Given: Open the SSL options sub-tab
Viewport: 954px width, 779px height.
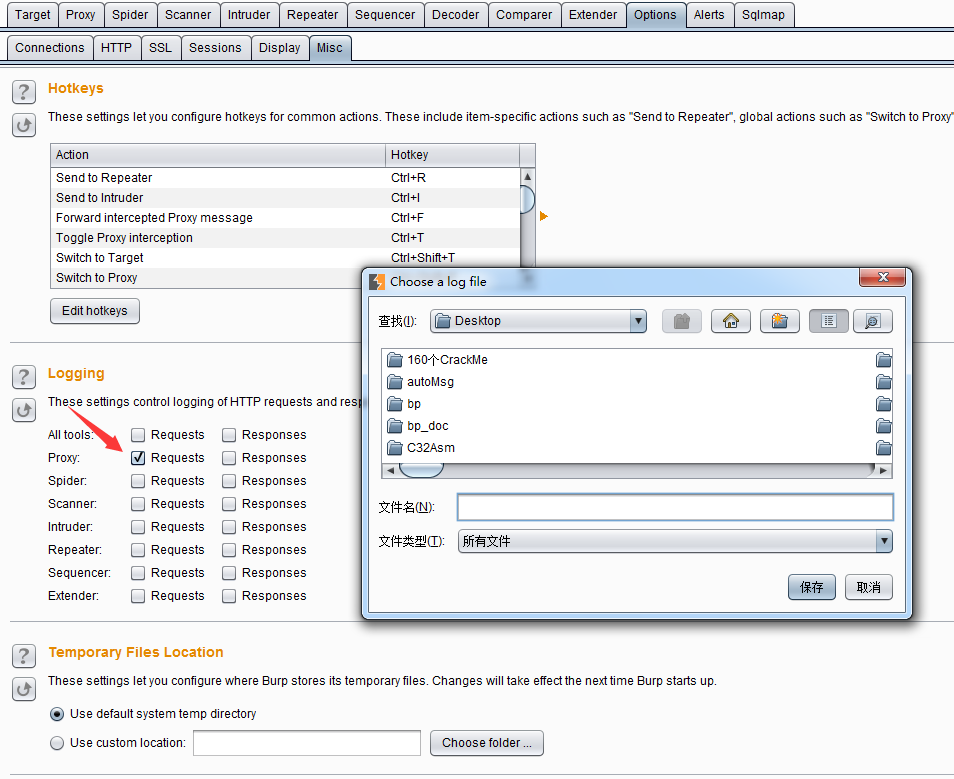Looking at the screenshot, I should click(160, 48).
